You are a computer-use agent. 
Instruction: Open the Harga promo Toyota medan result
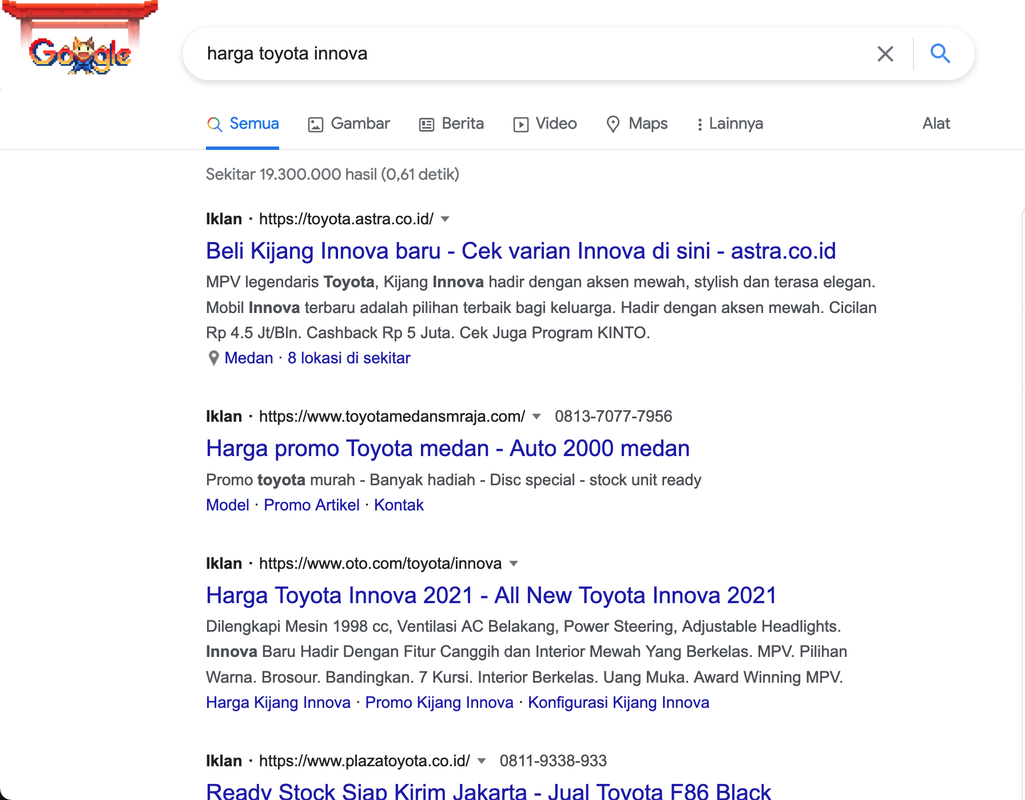[x=447, y=448]
